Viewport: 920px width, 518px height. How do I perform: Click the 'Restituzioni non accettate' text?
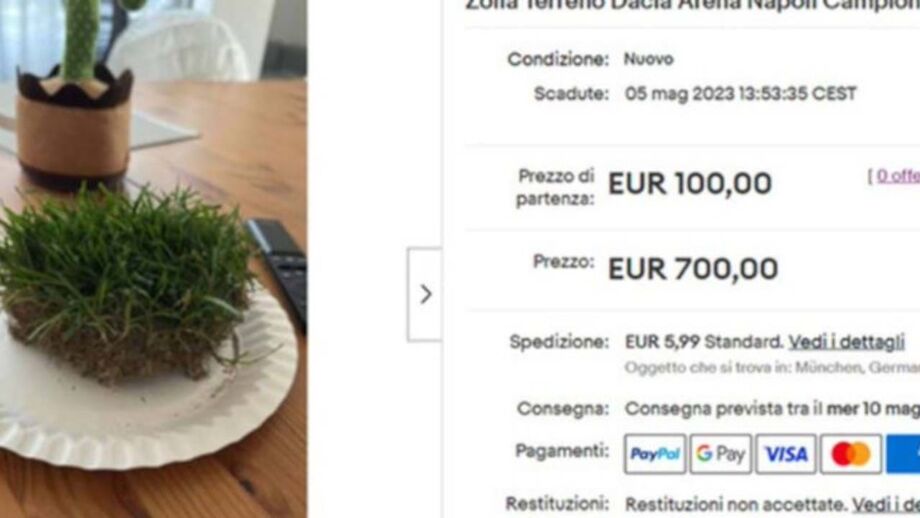tap(736, 505)
